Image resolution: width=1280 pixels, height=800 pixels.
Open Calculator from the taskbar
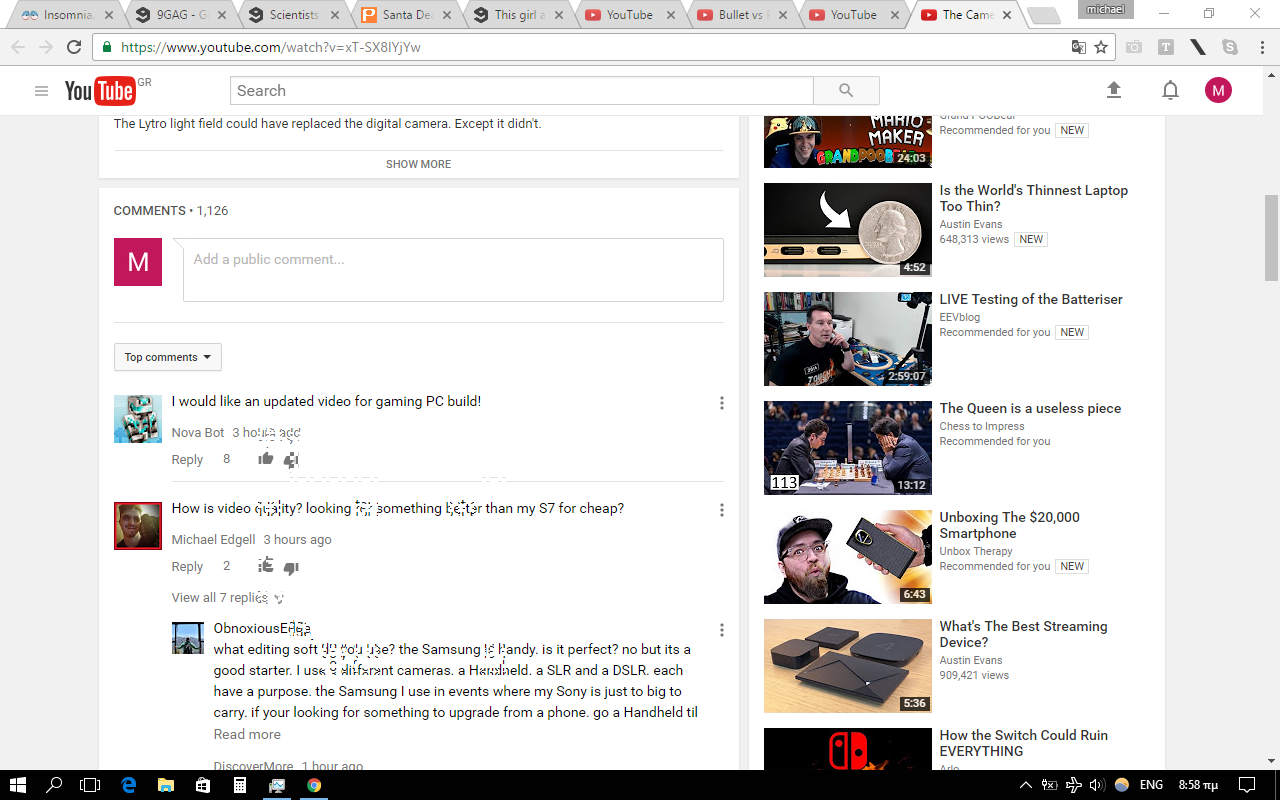240,785
